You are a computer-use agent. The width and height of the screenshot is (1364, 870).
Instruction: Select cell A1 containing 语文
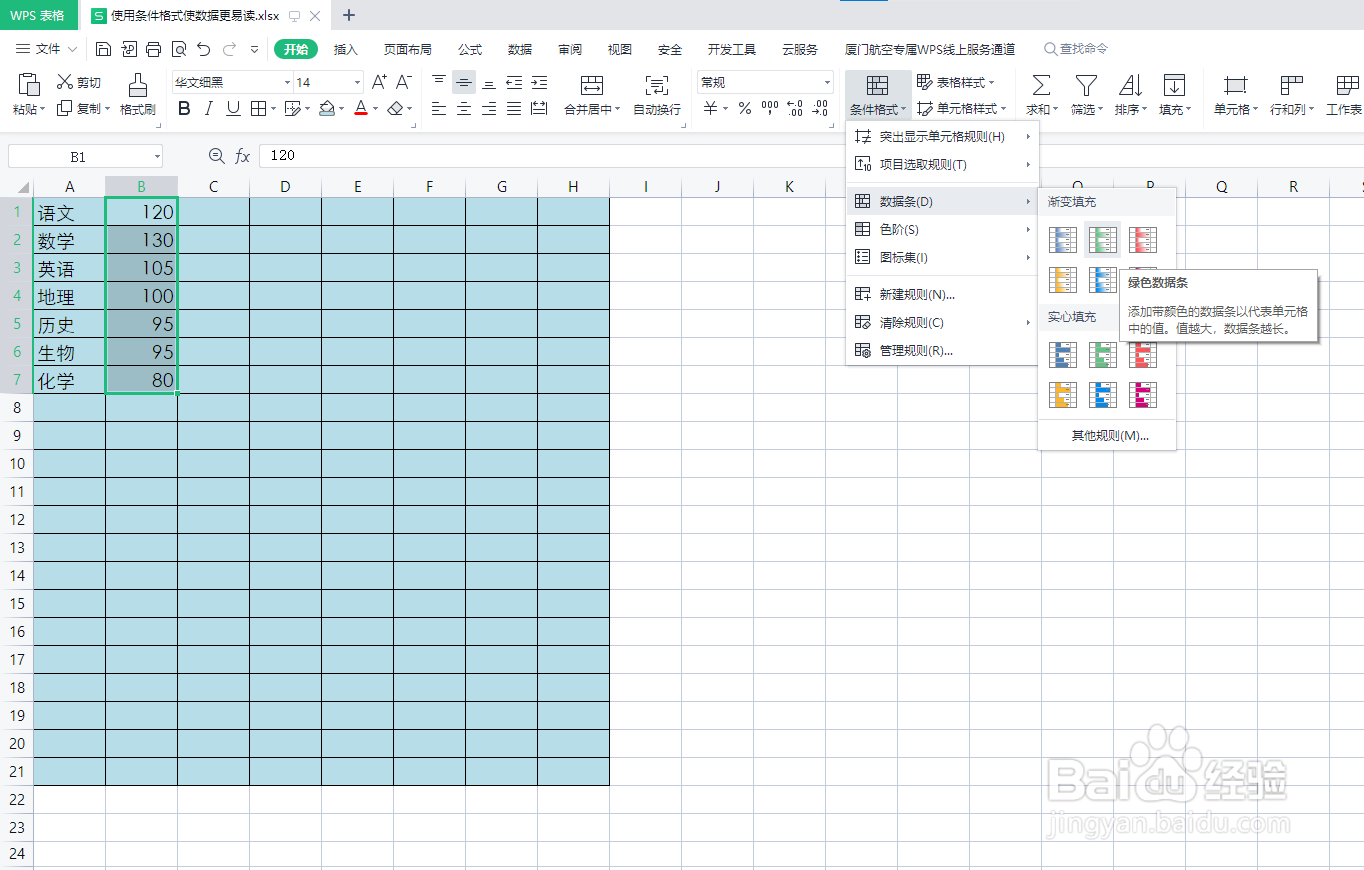[70, 212]
